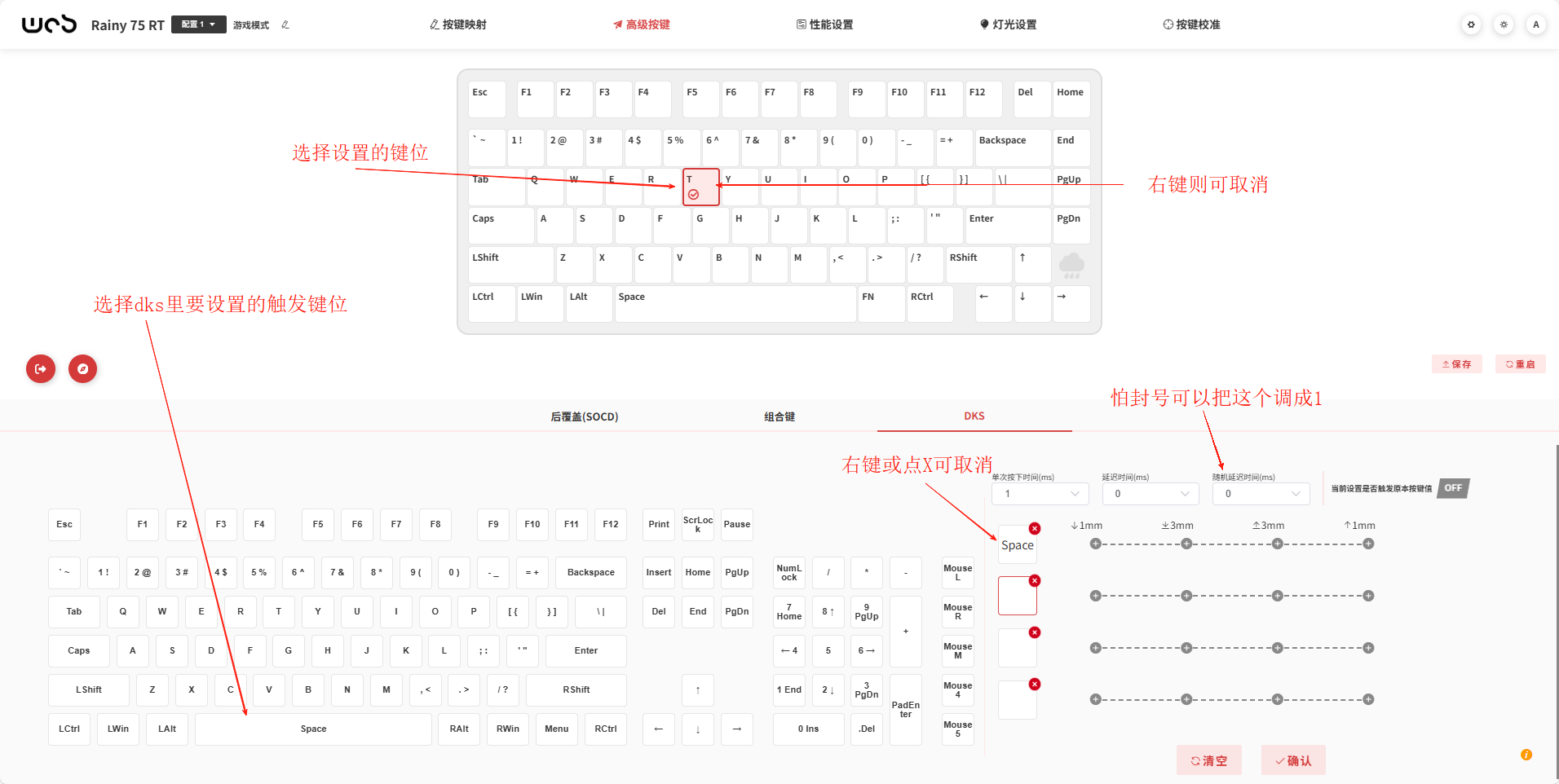1559x784 pixels.
Task: Toggle the second point on the Space row
Action: [1186, 544]
